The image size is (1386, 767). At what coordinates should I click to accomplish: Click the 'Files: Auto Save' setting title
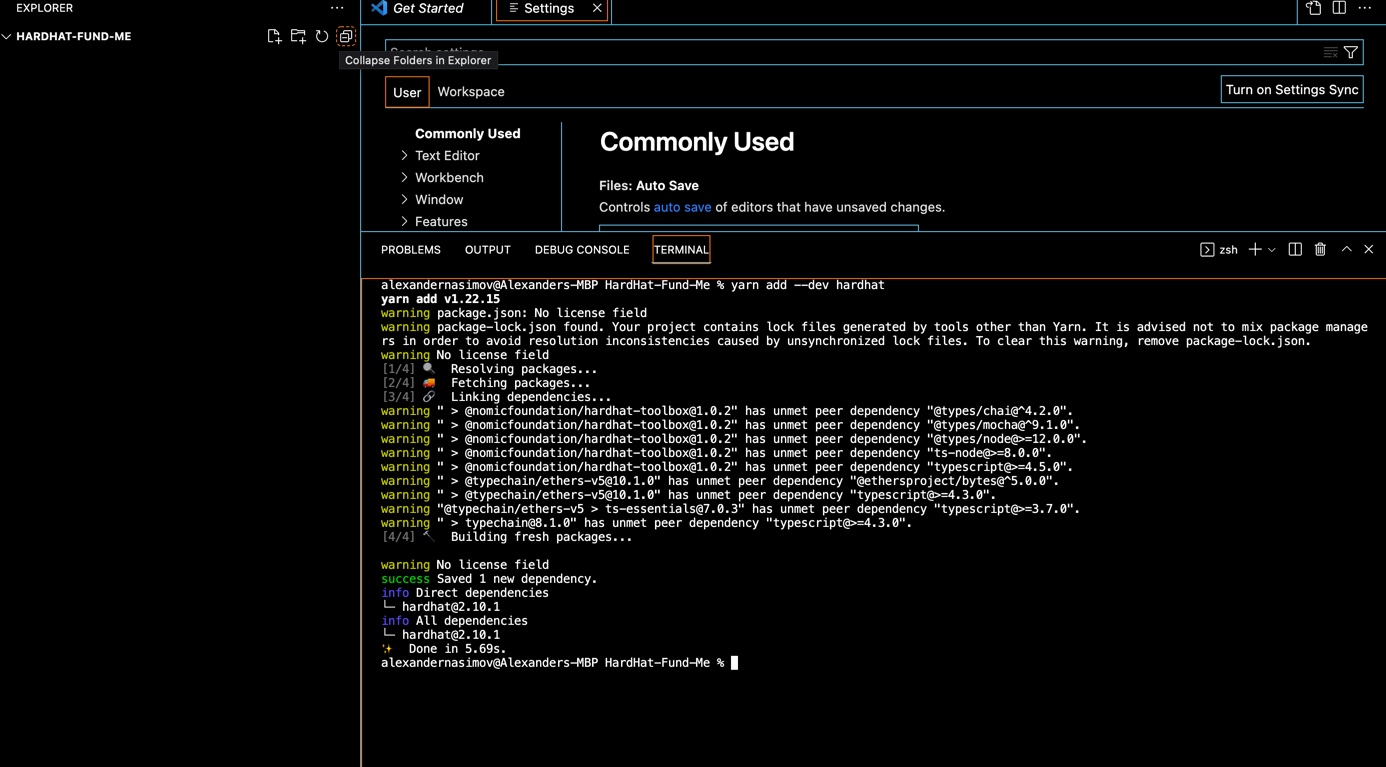[x=649, y=185]
